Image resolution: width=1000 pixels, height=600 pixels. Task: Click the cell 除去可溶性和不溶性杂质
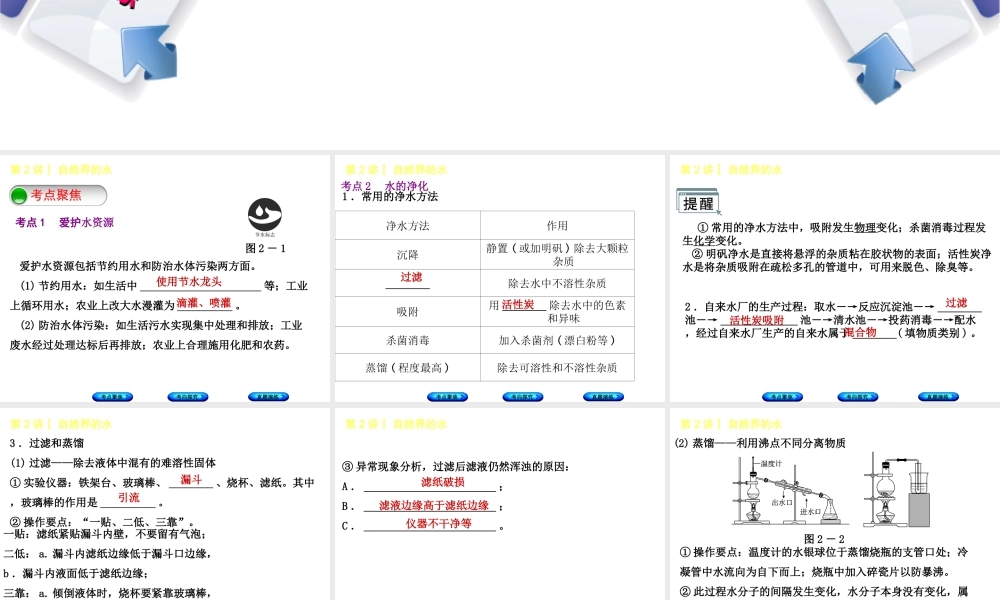click(x=557, y=368)
